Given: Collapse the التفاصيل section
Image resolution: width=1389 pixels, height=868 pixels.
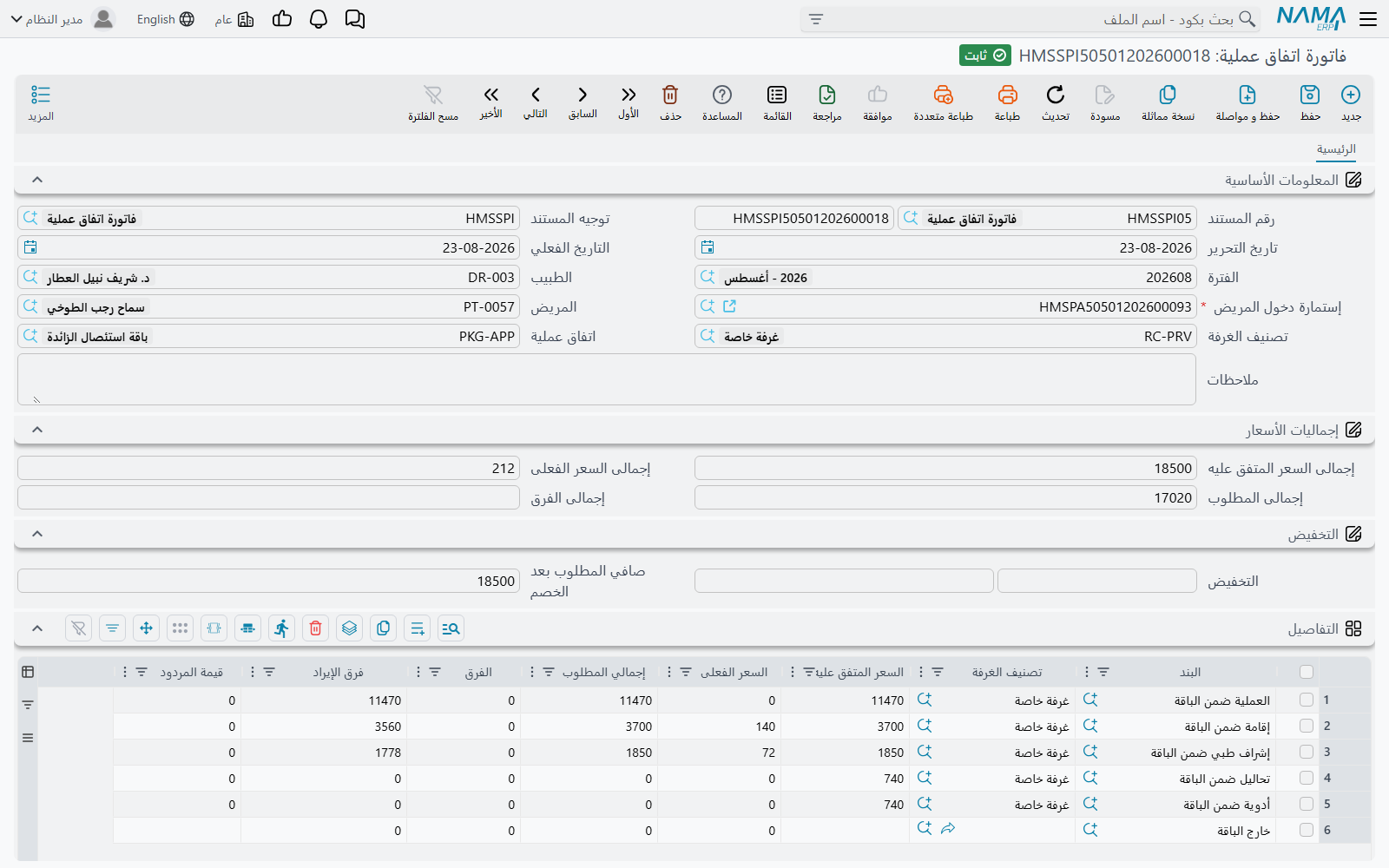Looking at the screenshot, I should (x=37, y=628).
